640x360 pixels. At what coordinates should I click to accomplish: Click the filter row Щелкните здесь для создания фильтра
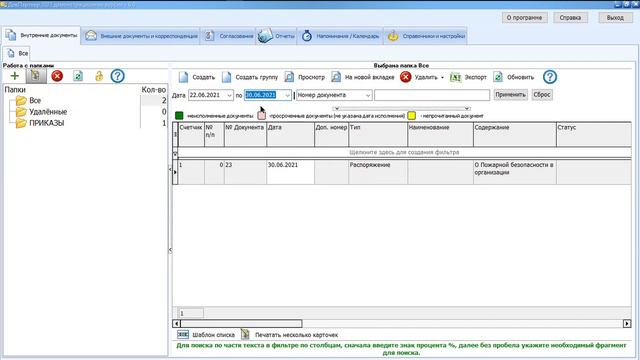click(x=404, y=152)
